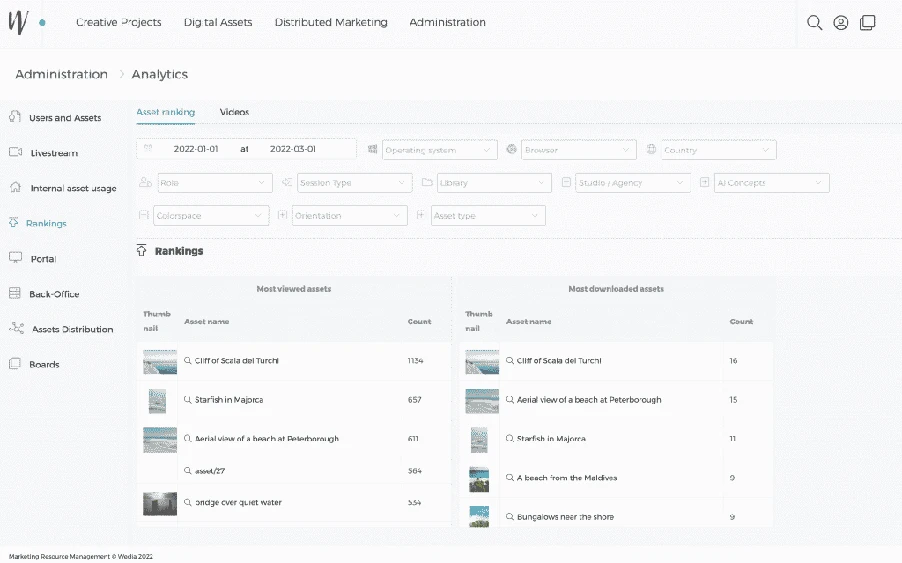
Task: Open the Studio / Agency dropdown
Action: [633, 183]
